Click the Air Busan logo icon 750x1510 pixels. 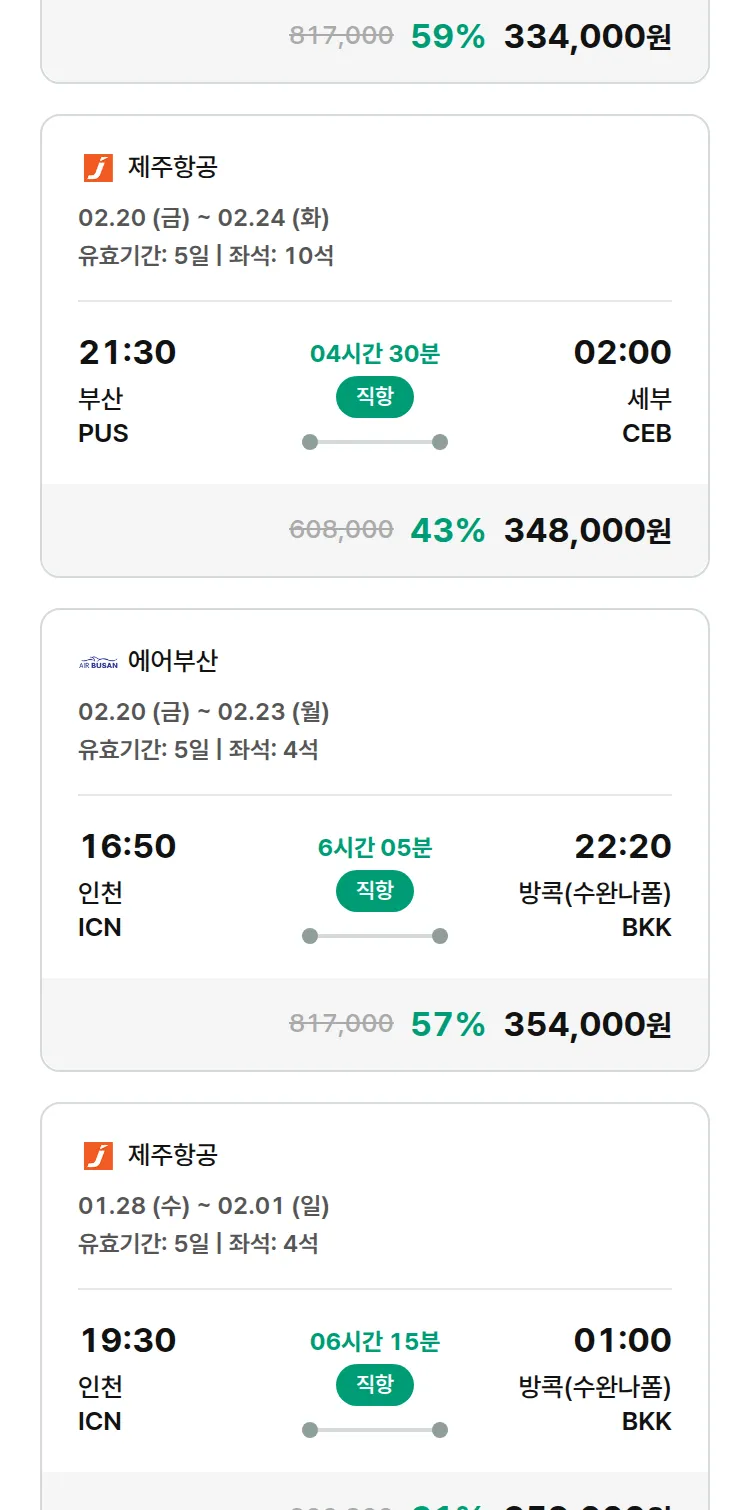pyautogui.click(x=98, y=662)
